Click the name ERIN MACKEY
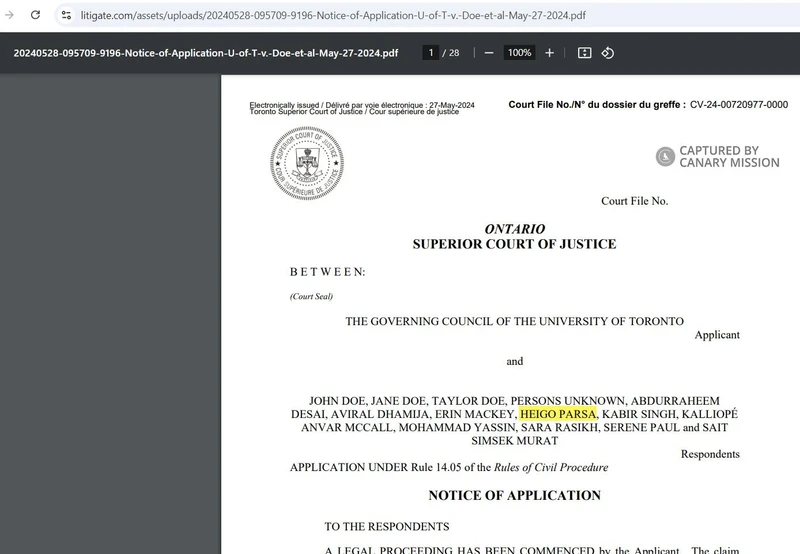This screenshot has width=800, height=554. pyautogui.click(x=475, y=414)
